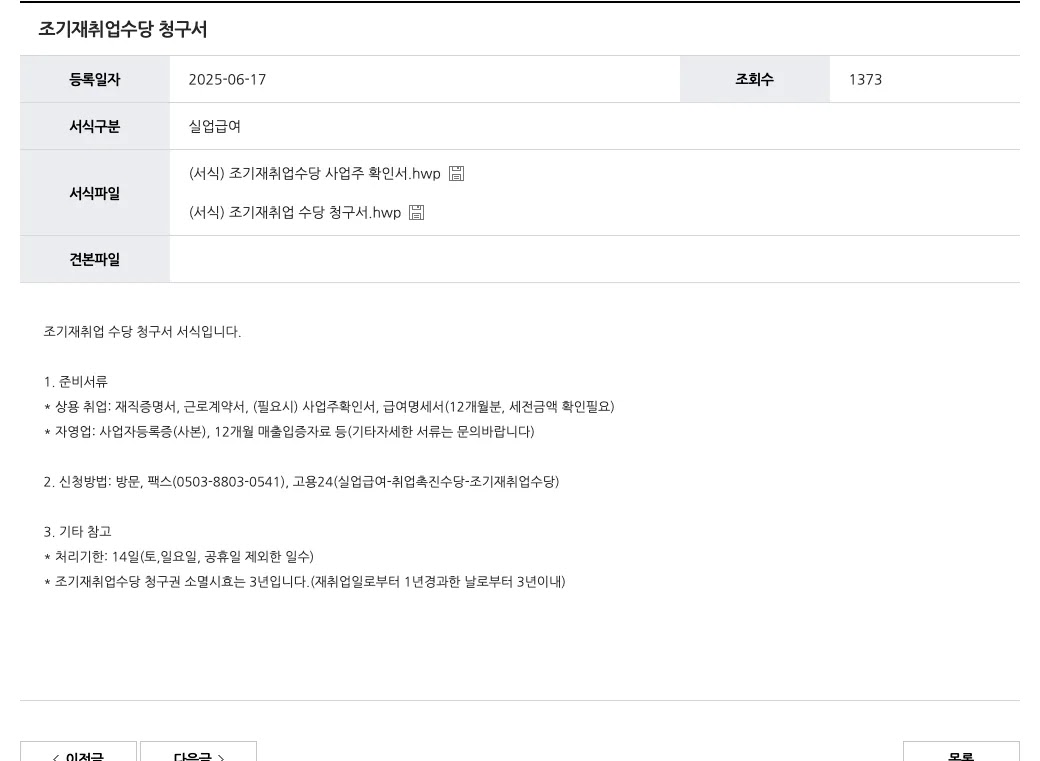This screenshot has width=1040, height=761.
Task: Click the date value 2025-06-17
Action: click(227, 80)
